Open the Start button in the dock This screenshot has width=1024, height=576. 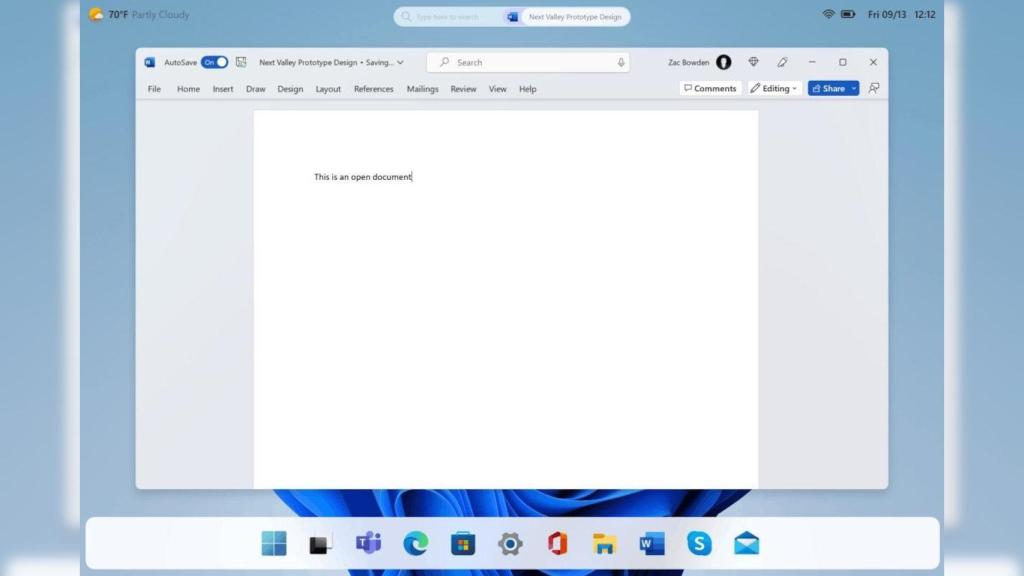pos(274,543)
